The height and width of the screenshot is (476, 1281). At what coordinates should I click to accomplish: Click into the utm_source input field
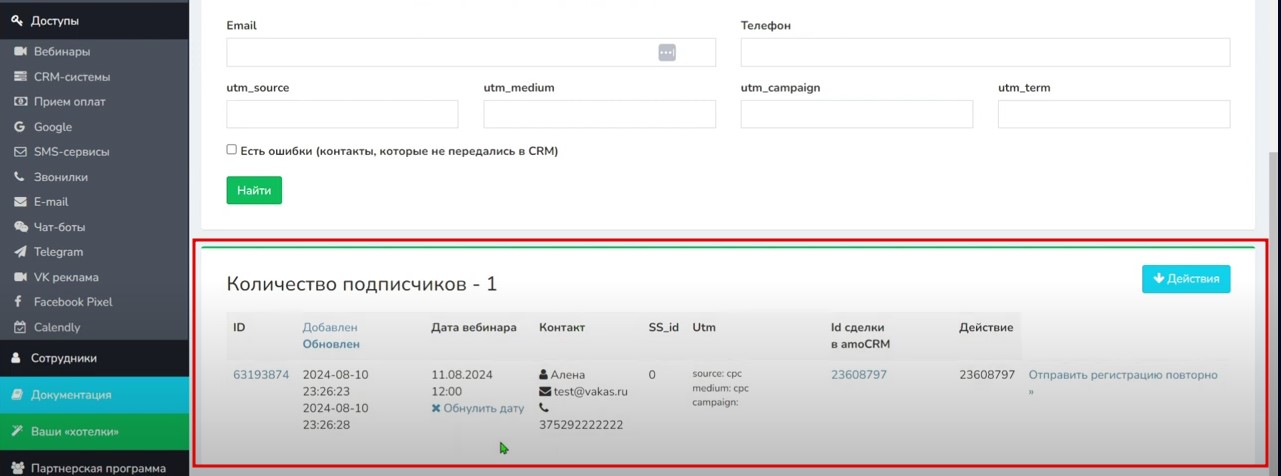[342, 114]
